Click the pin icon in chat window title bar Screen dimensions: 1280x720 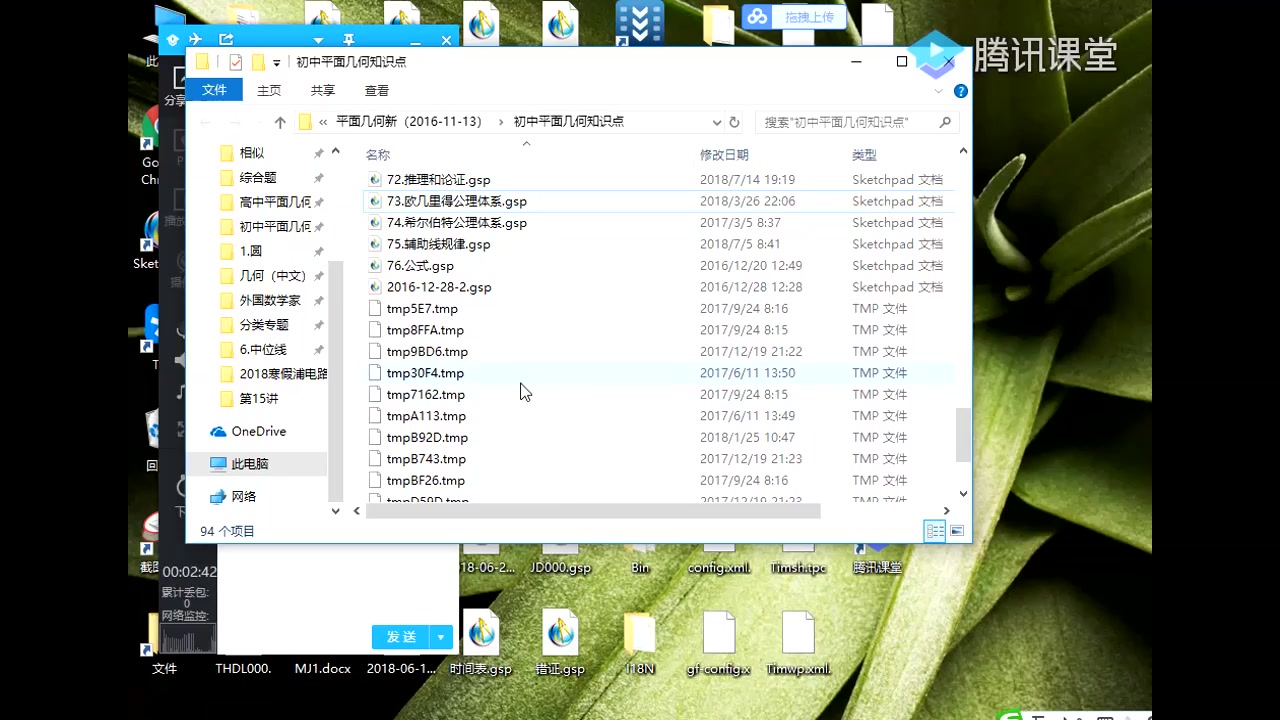coord(349,40)
